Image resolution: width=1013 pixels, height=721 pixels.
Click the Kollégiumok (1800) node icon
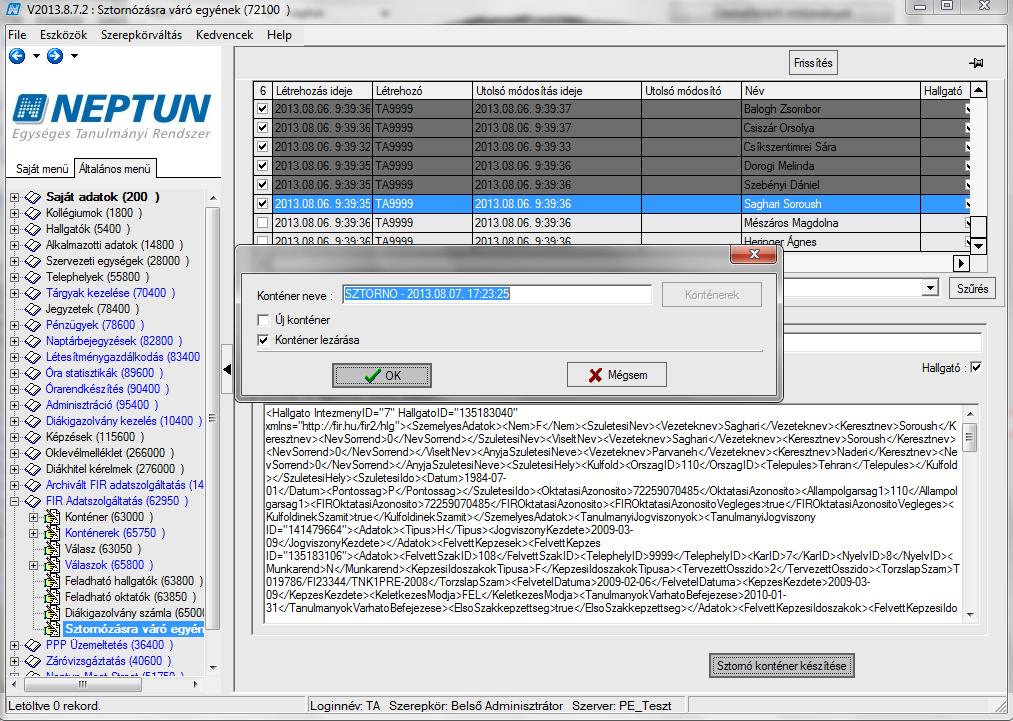[33, 213]
